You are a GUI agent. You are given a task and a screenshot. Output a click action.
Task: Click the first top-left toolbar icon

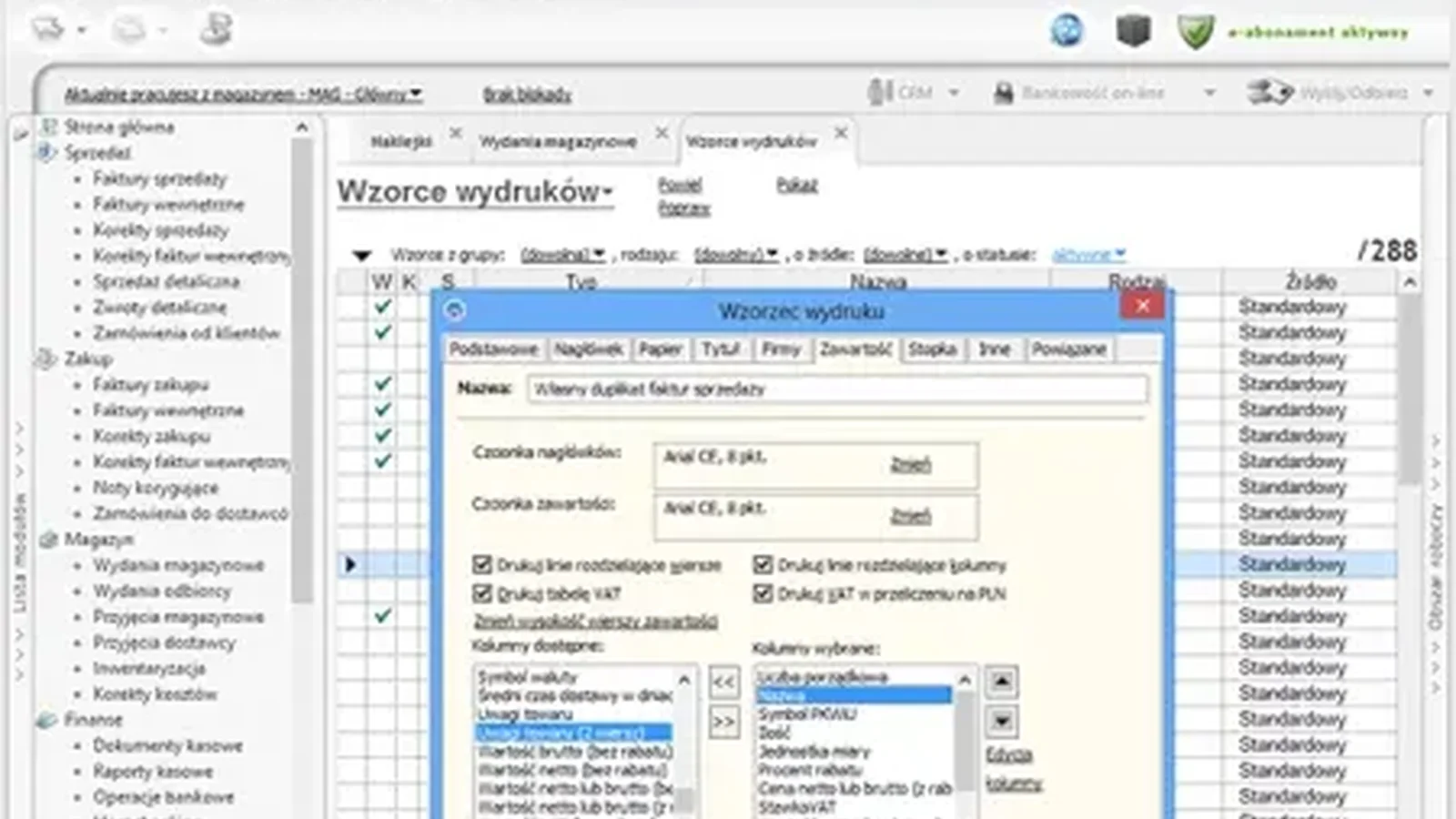tap(48, 30)
